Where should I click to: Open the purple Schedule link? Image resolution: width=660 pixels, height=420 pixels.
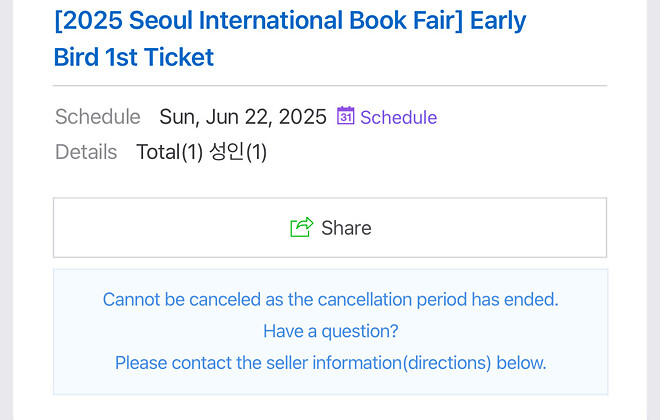point(398,117)
